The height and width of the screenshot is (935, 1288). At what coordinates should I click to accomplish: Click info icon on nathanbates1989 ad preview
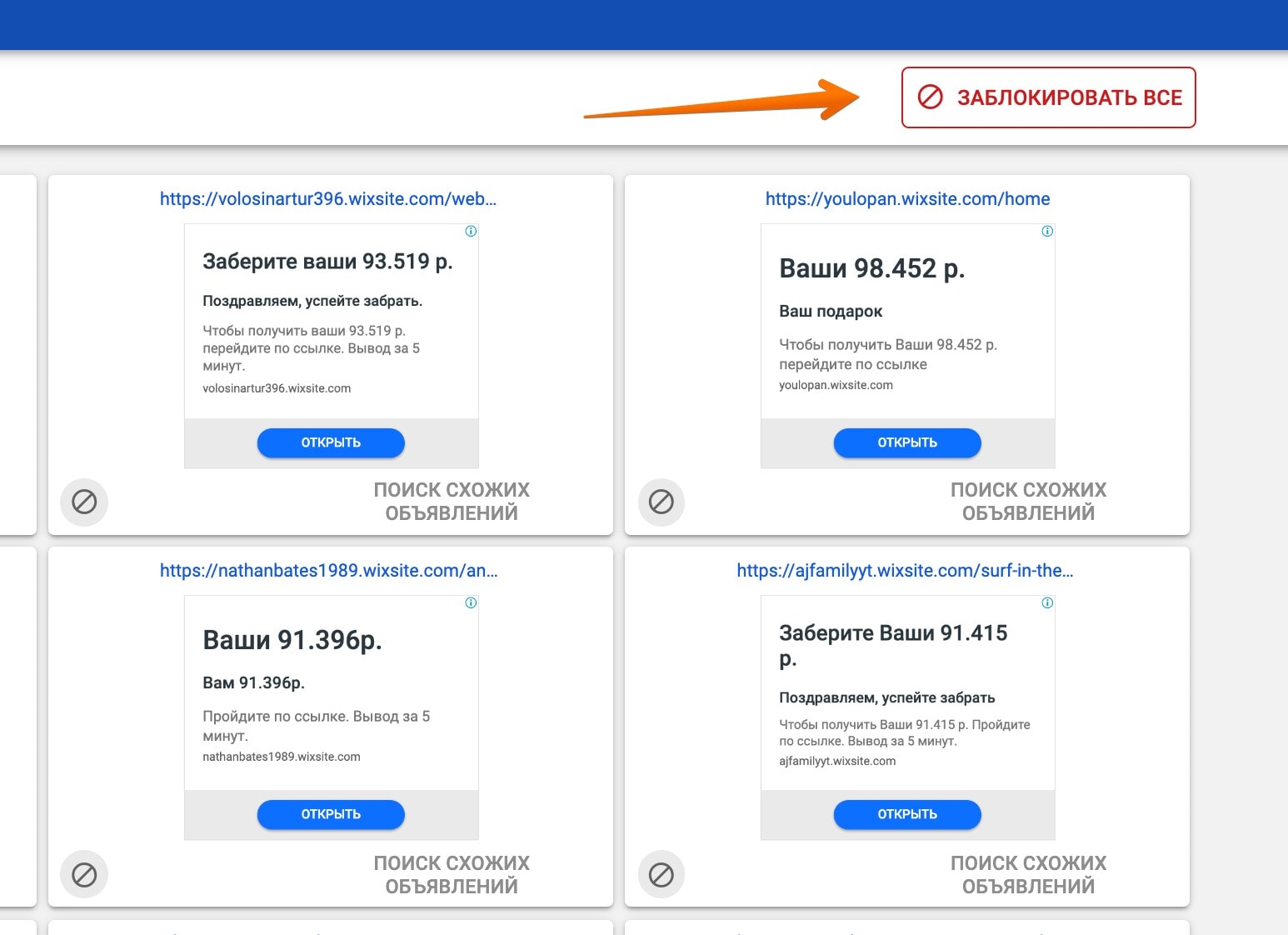pos(471,602)
